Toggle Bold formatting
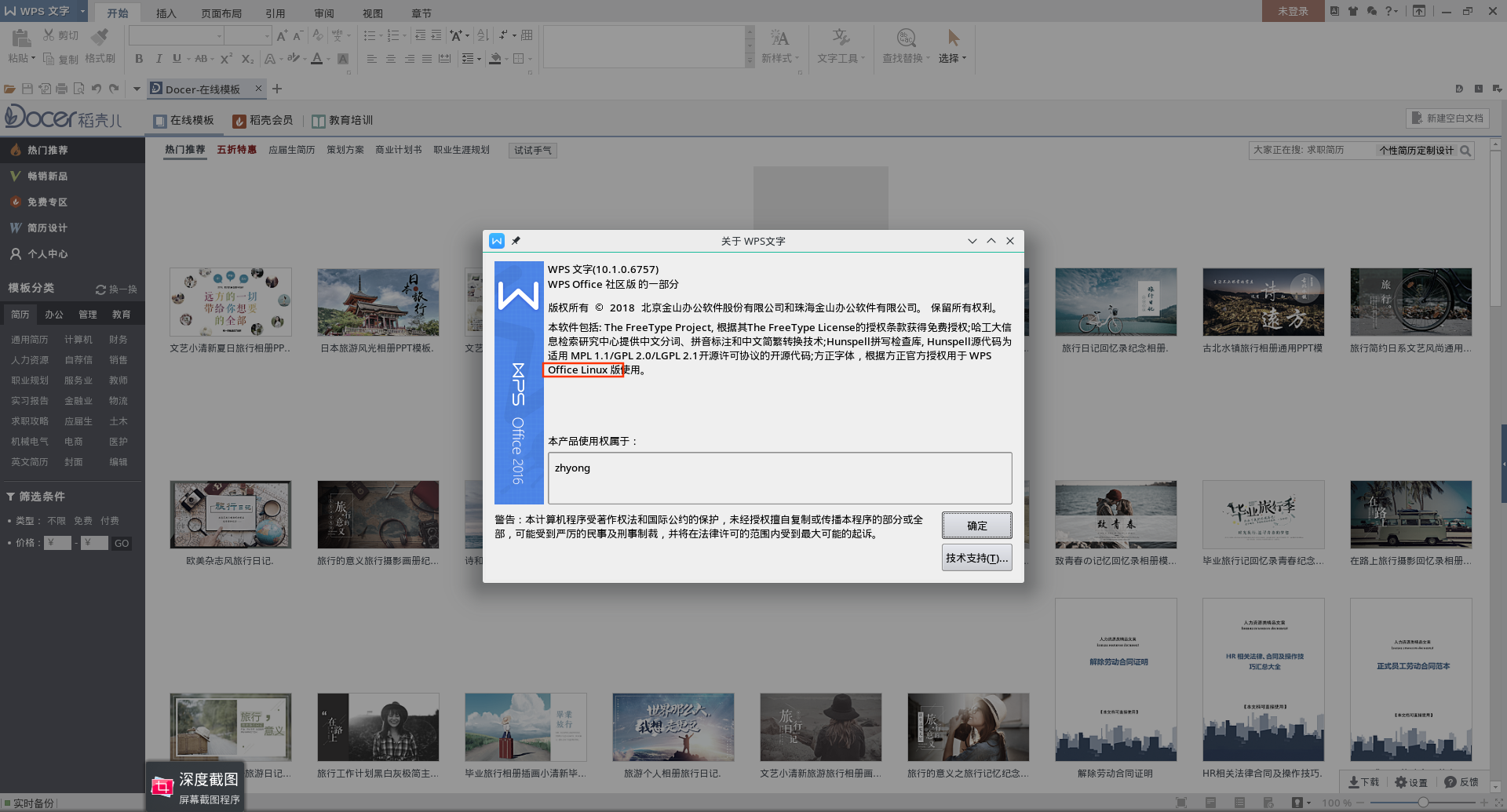This screenshot has height=812, width=1507. 139,59
